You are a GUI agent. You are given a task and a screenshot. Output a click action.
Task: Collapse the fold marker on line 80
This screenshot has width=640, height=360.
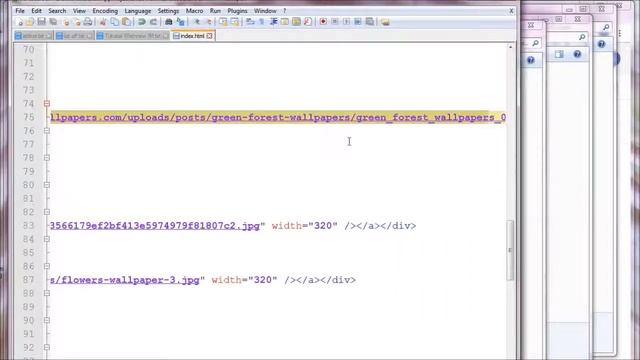click(x=47, y=185)
